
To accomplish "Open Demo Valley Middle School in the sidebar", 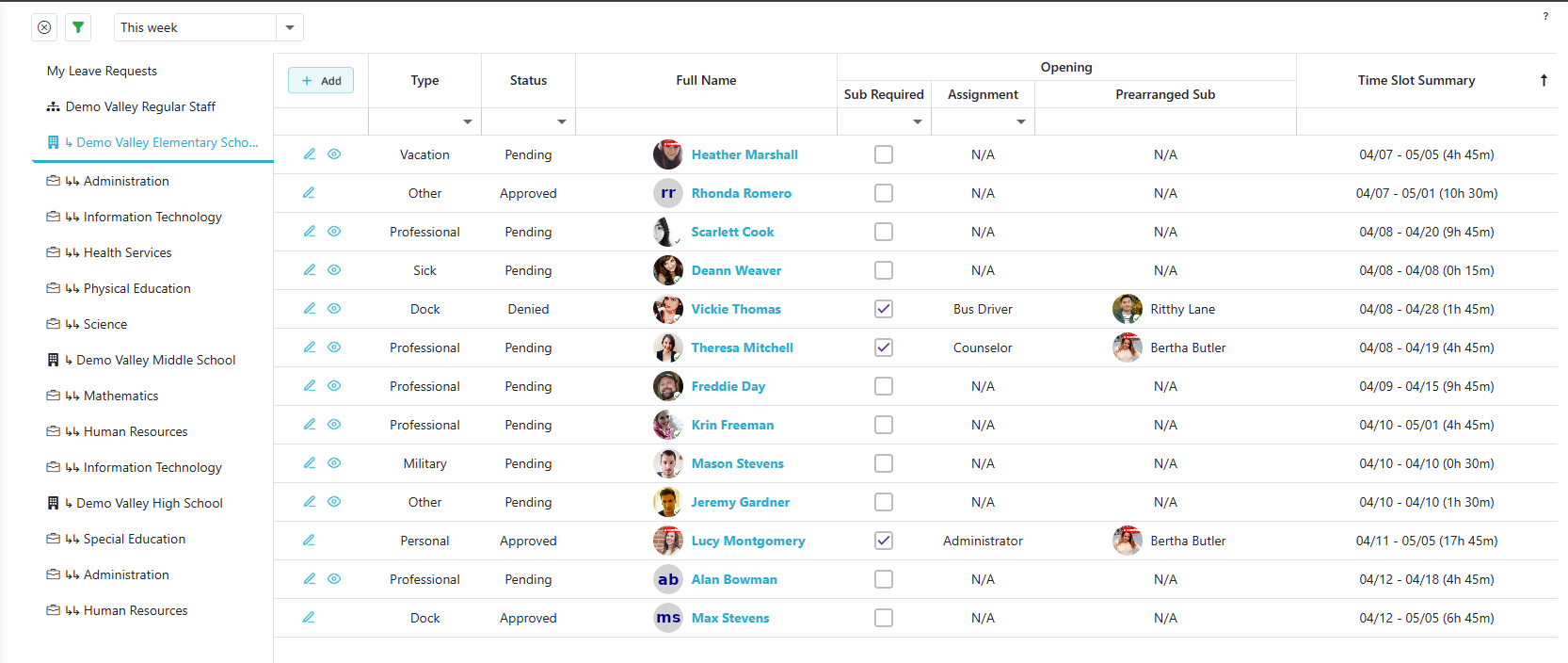I will click(x=155, y=360).
